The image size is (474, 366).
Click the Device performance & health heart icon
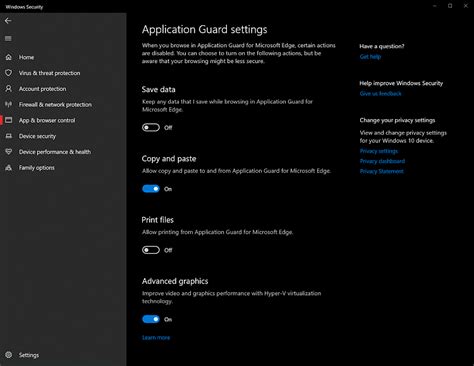tap(9, 152)
